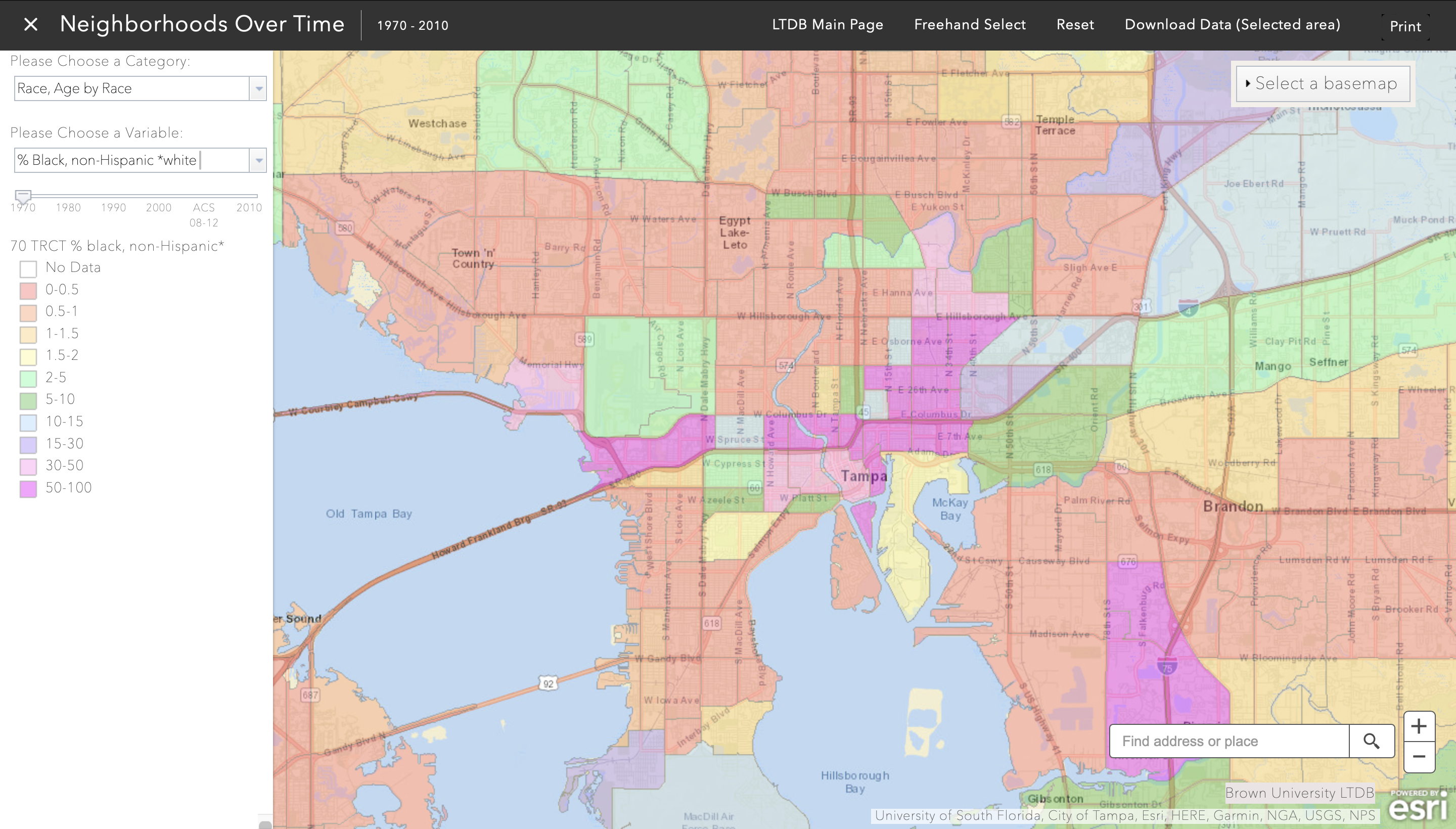Open the Category dropdown arrow

click(x=258, y=89)
